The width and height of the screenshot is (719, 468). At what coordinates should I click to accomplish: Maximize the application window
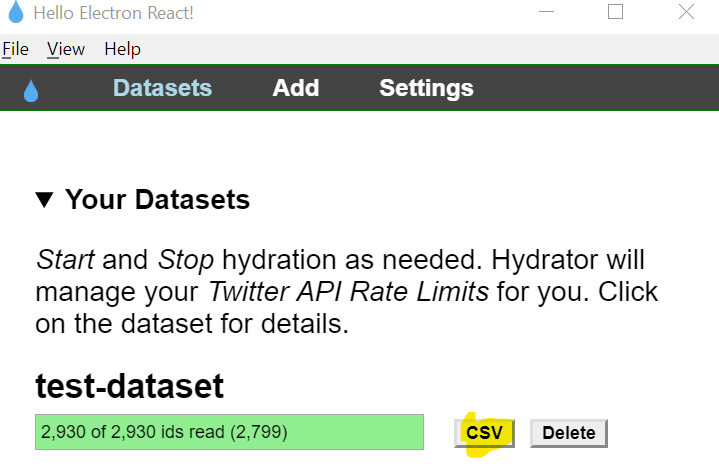point(615,13)
